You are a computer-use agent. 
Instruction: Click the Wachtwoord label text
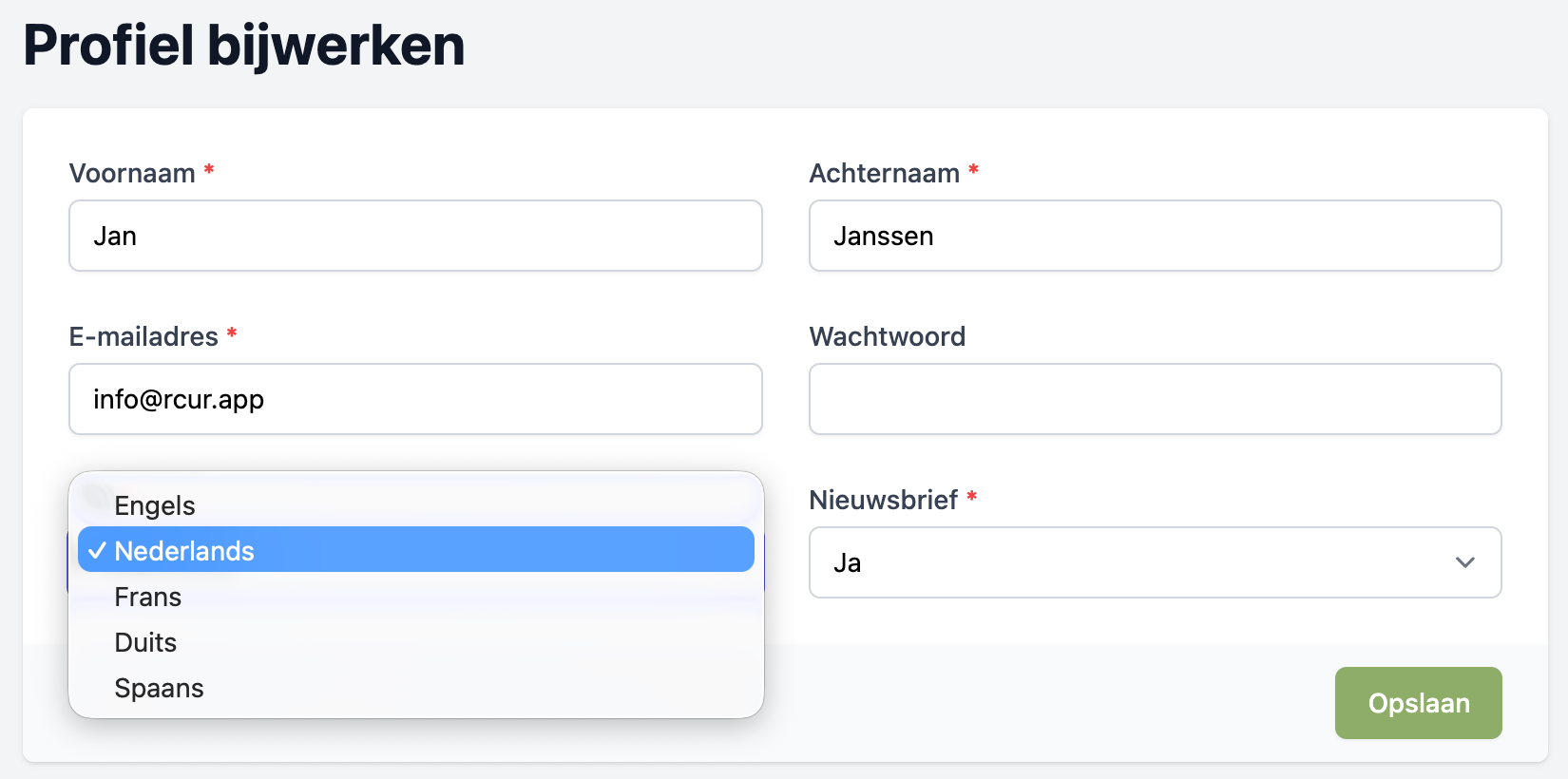click(x=887, y=336)
